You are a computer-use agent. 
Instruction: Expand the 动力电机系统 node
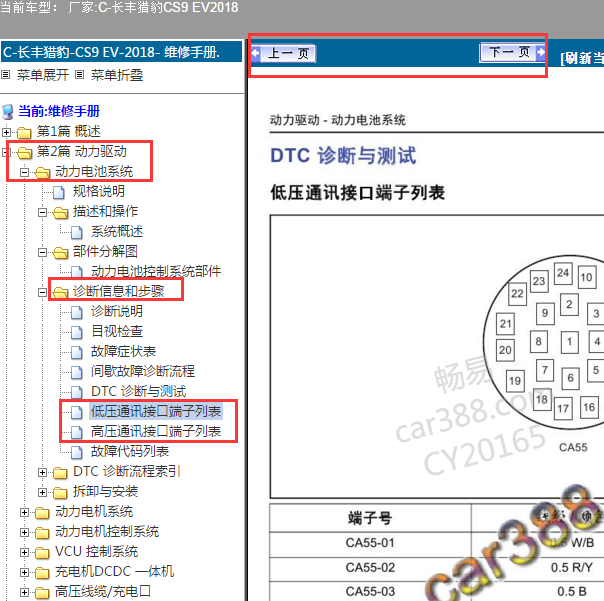[x=24, y=512]
